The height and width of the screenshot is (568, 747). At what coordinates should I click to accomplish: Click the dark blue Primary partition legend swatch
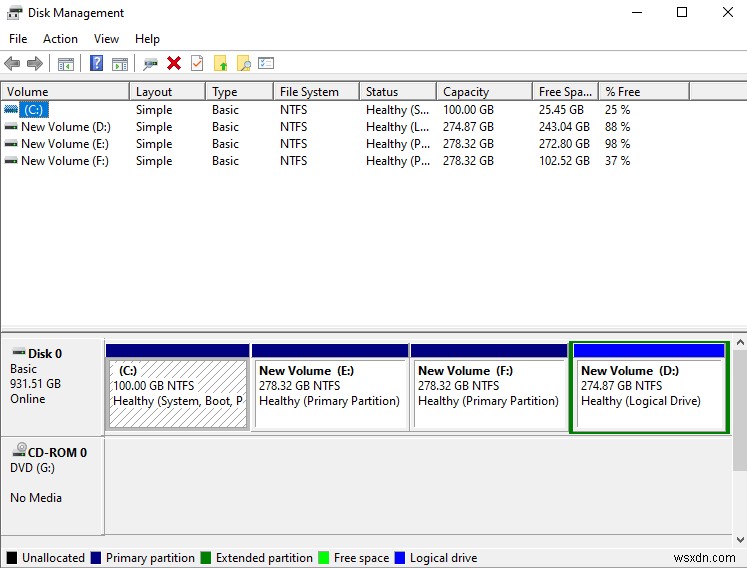click(96, 558)
